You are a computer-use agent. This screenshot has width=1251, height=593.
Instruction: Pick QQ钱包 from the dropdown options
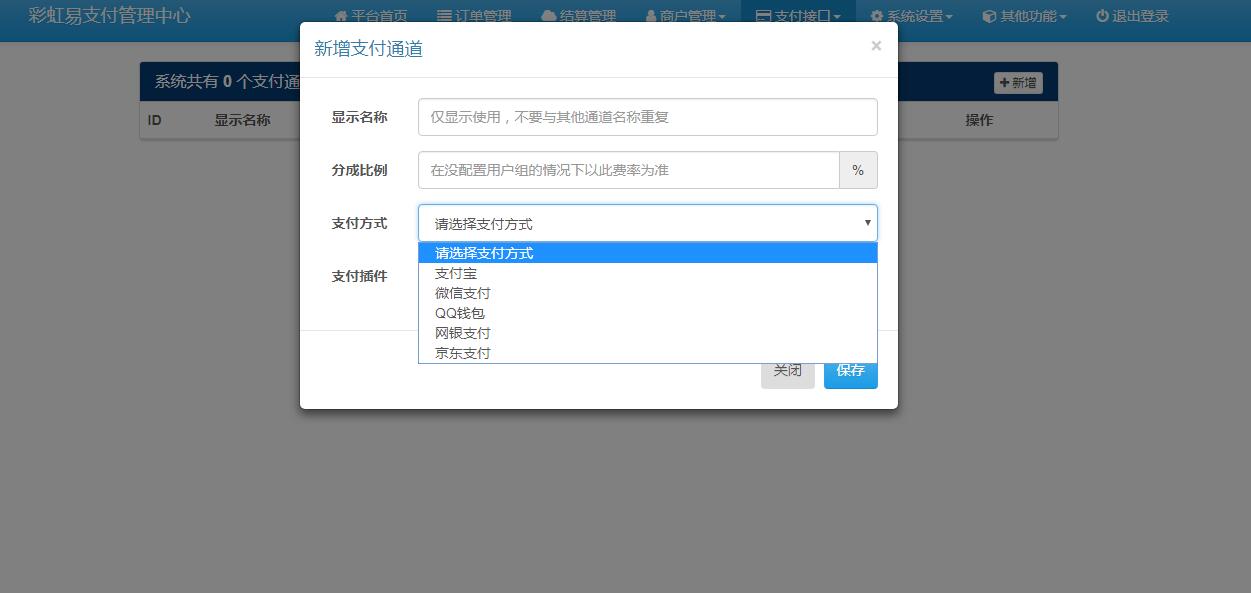[460, 313]
